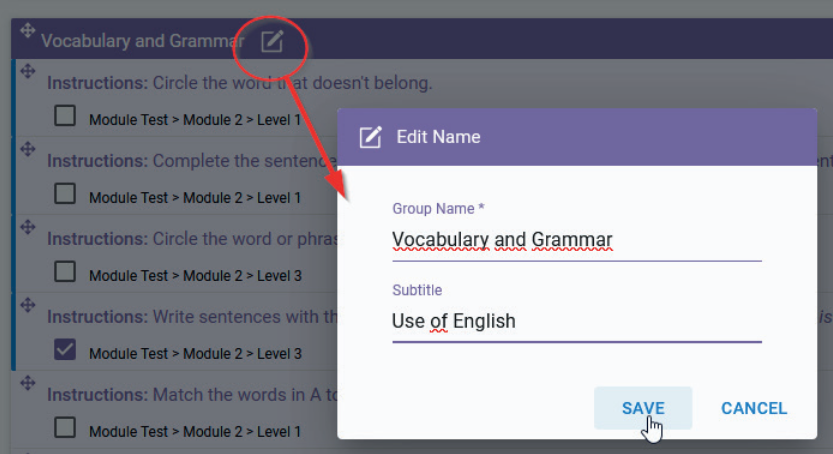Screen dimensions: 833x454
Task: Click into the Group Name text field
Action: coord(577,240)
